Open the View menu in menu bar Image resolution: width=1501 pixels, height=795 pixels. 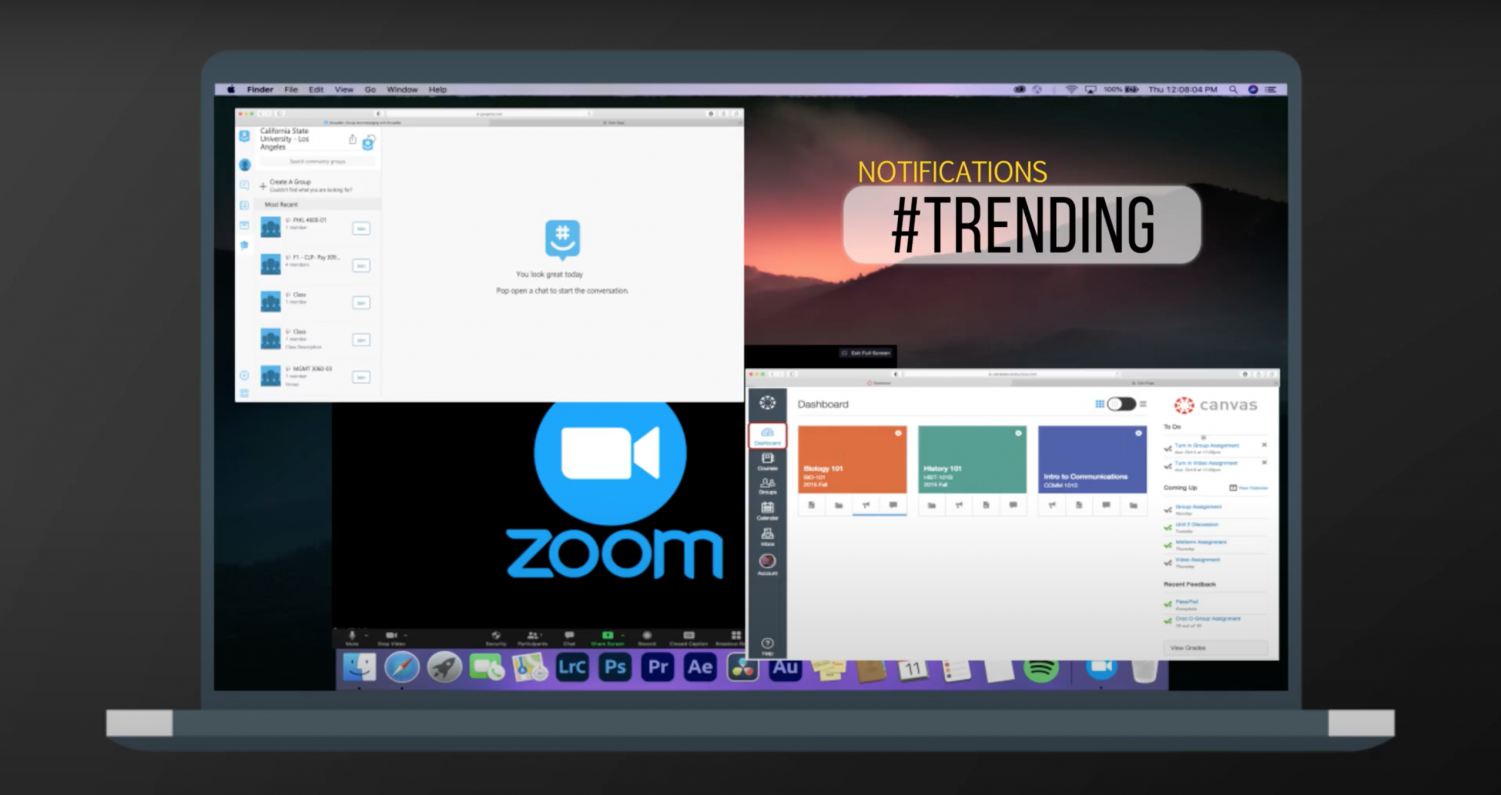click(x=344, y=90)
